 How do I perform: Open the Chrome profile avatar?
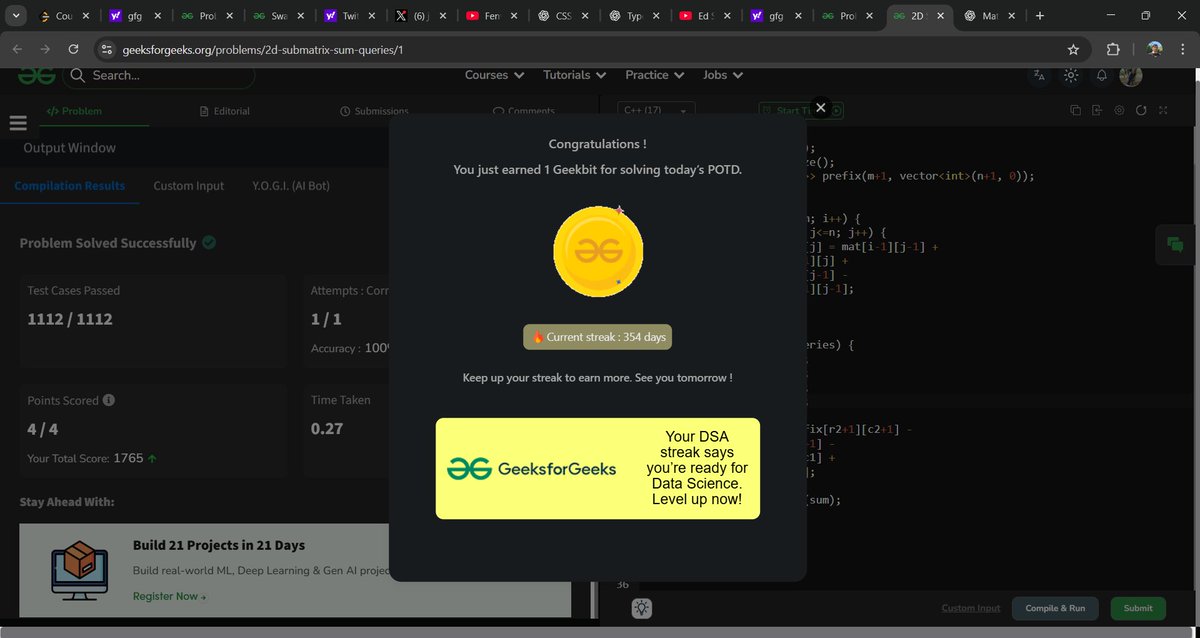(1154, 49)
